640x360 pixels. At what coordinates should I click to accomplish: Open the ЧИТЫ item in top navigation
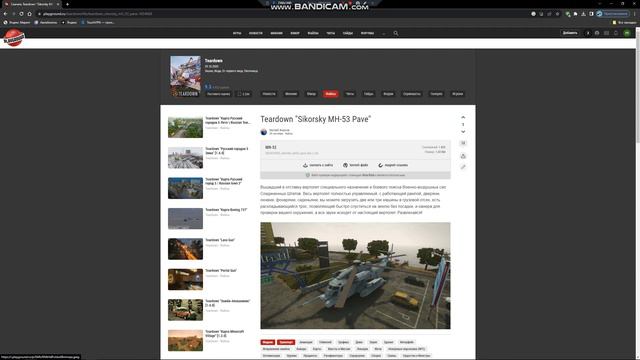[x=331, y=33]
